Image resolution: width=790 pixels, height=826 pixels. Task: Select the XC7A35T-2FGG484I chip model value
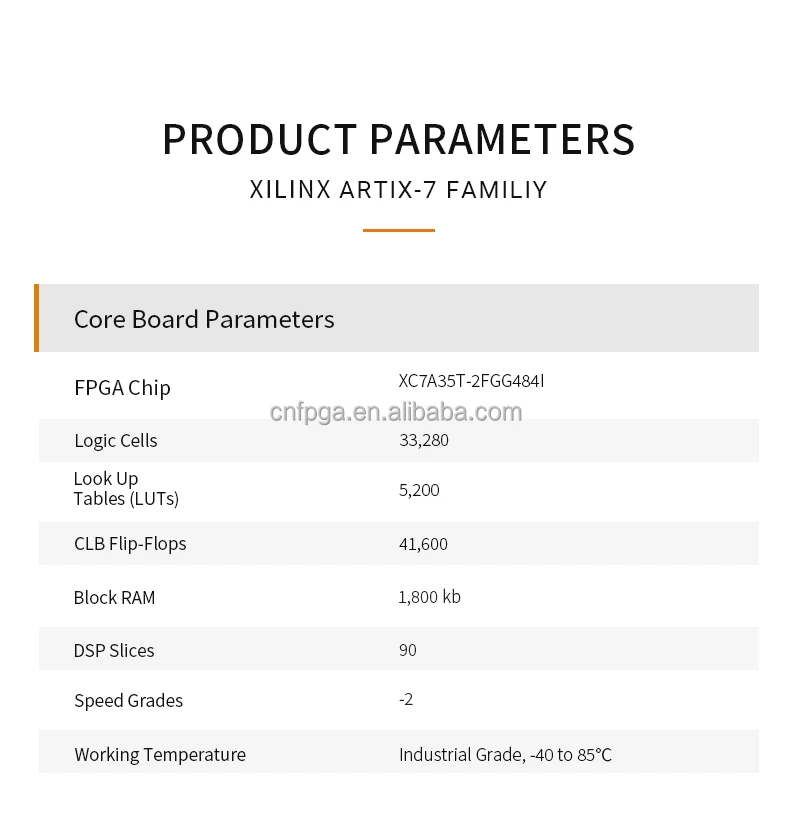click(x=471, y=381)
